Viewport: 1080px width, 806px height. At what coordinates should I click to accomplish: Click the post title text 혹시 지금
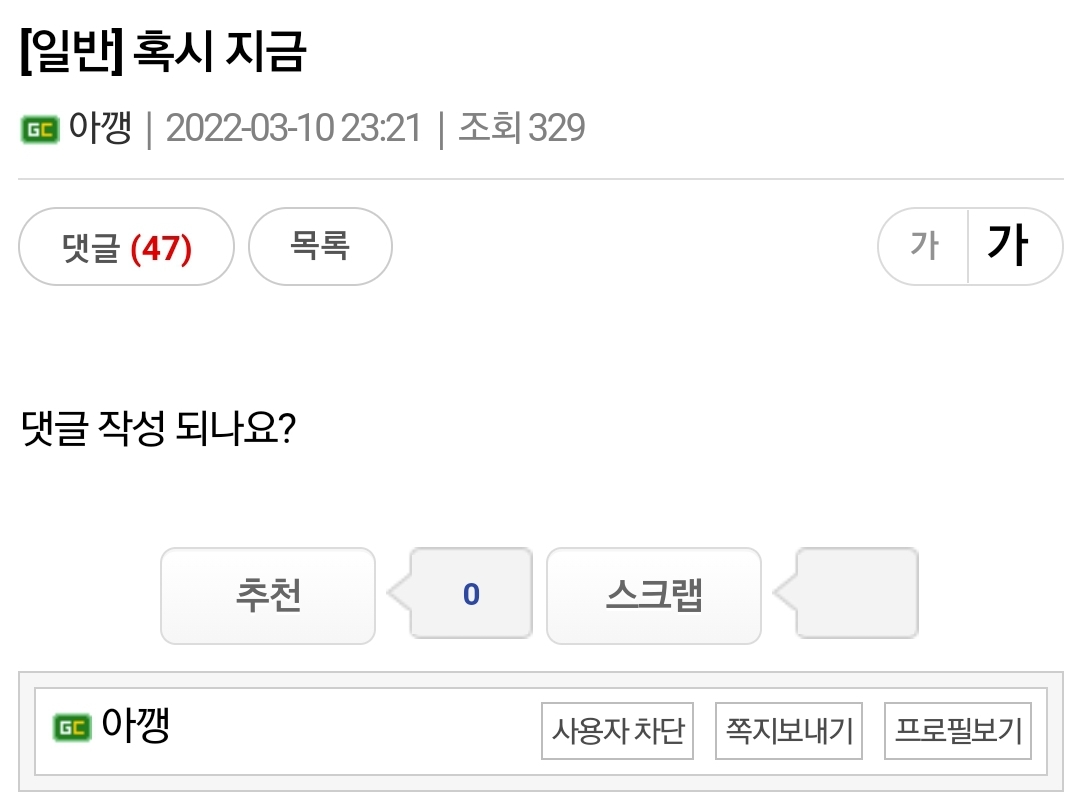[x=219, y=55]
